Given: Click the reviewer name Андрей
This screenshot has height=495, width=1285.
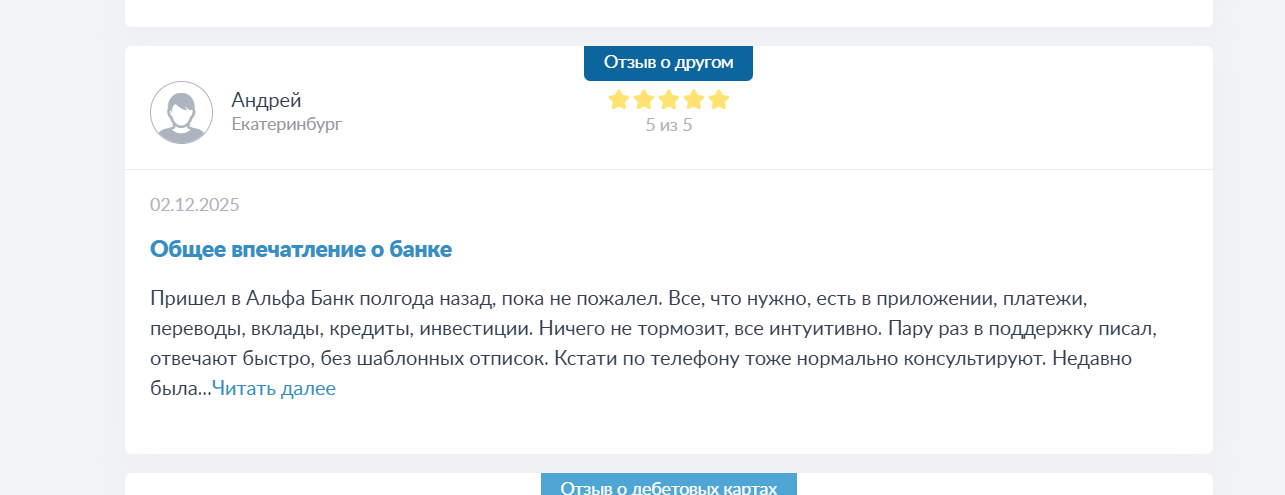Looking at the screenshot, I should point(266,100).
